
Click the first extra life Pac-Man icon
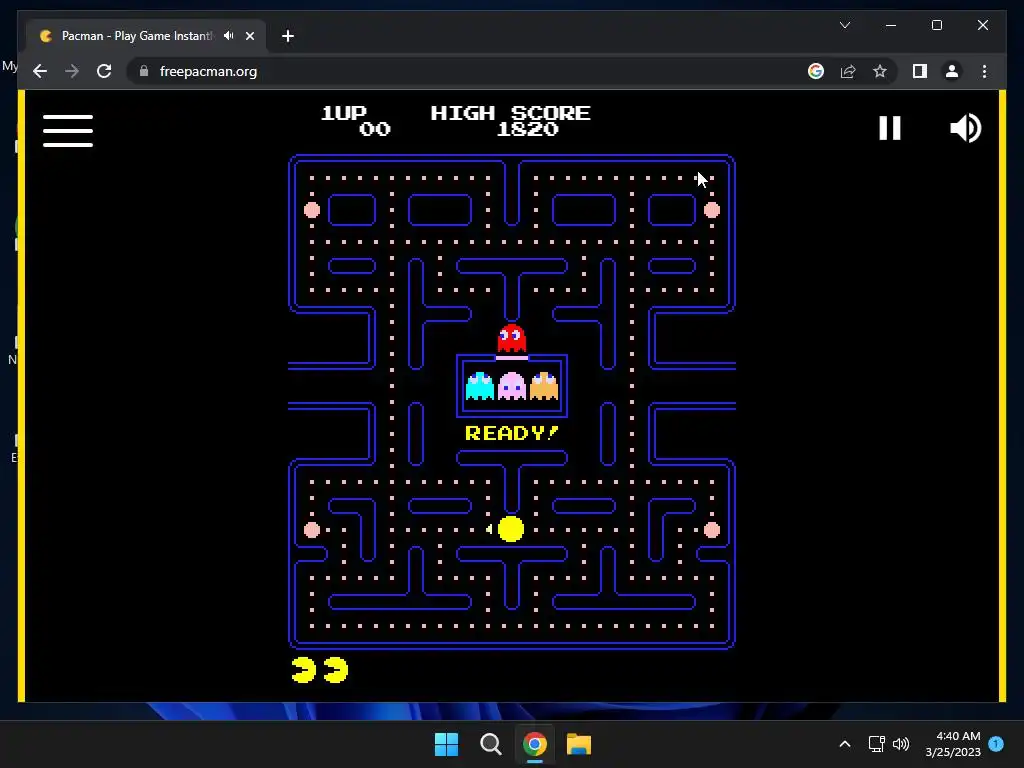304,670
